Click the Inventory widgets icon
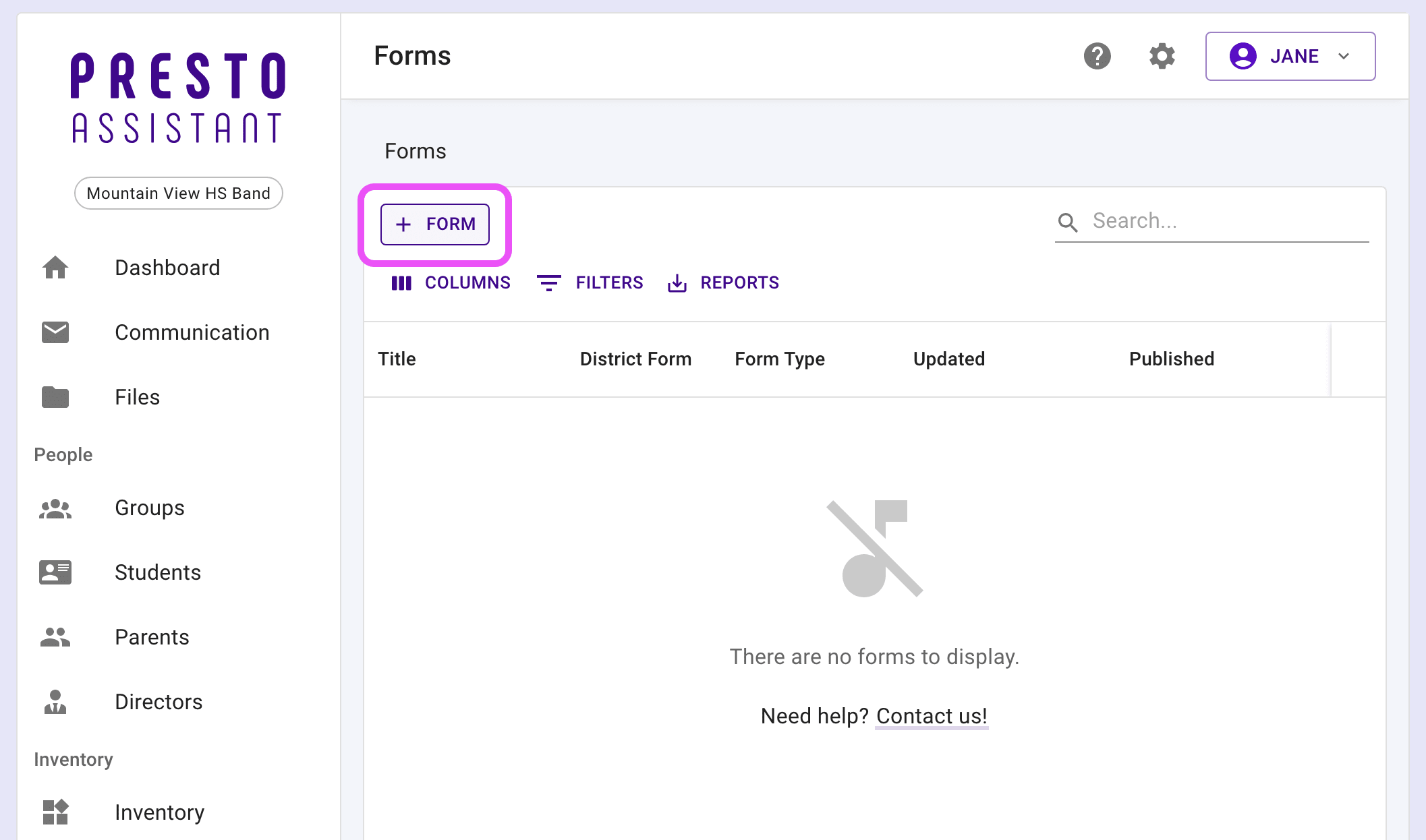Screen dimensions: 1426x840 [55, 812]
